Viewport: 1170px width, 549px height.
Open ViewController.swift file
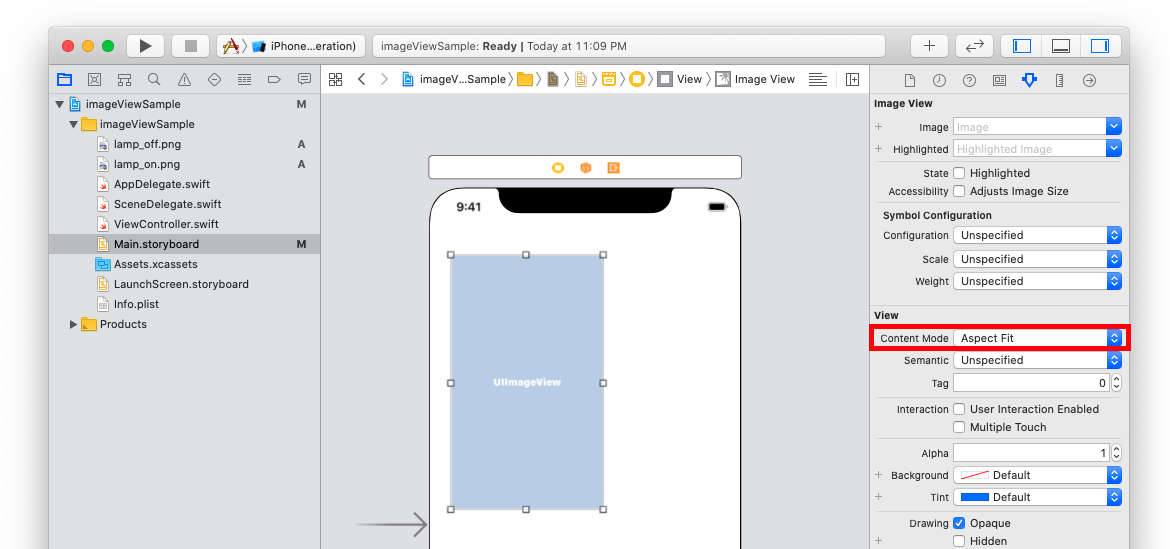pyautogui.click(x=166, y=224)
